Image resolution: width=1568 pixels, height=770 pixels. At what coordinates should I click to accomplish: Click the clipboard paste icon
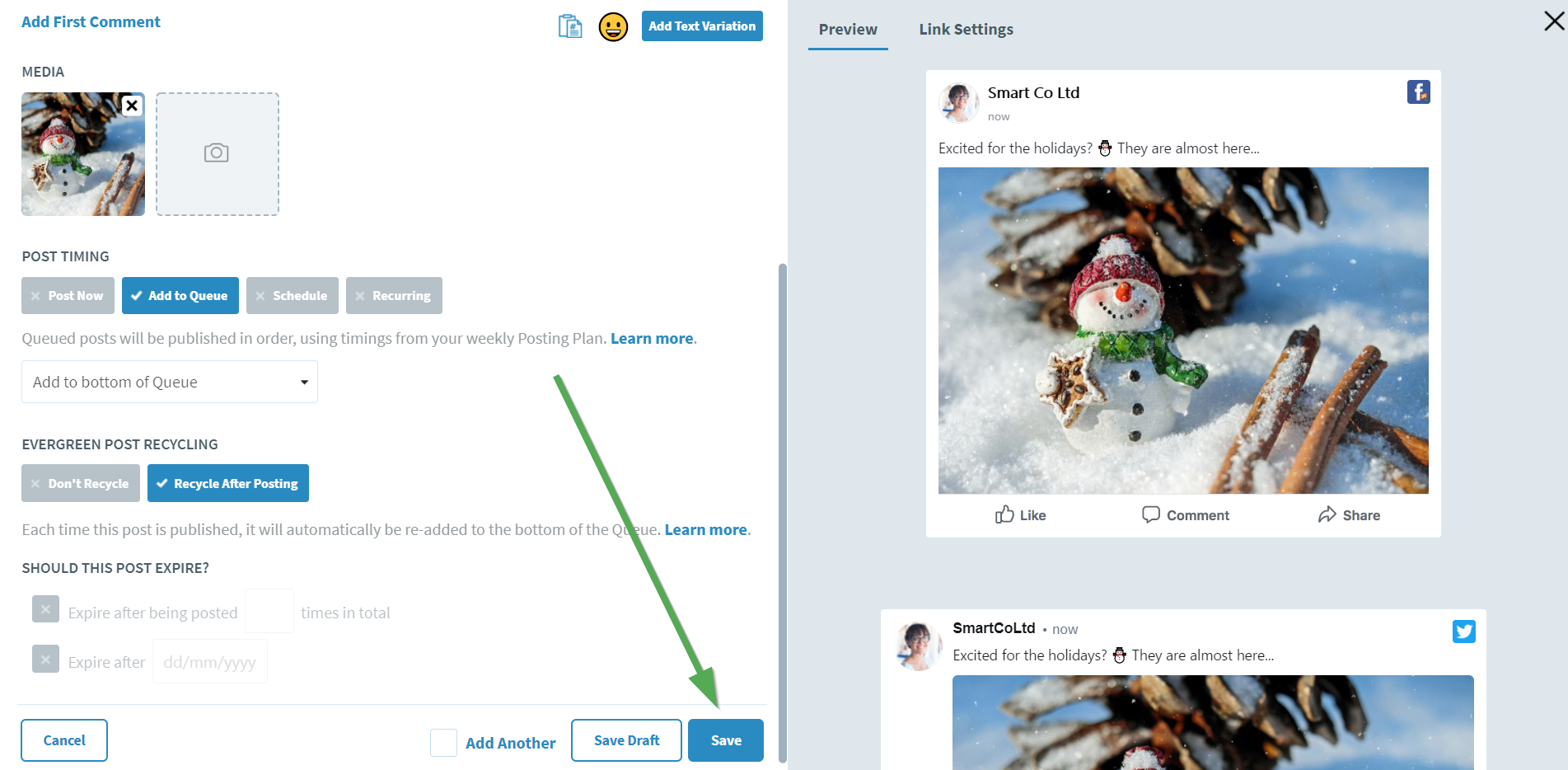pyautogui.click(x=570, y=26)
